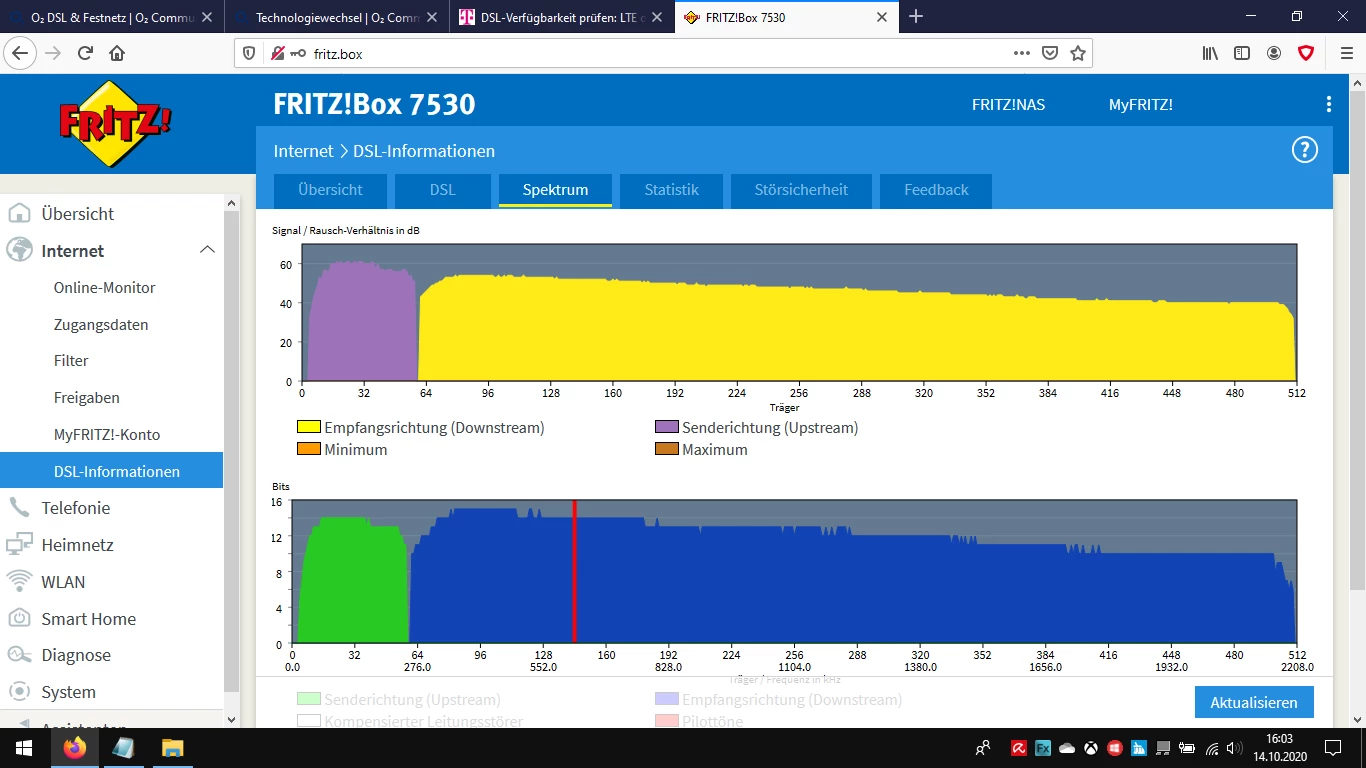This screenshot has height=768, width=1366.
Task: Open tracking protection shield in address bar
Action: click(250, 54)
